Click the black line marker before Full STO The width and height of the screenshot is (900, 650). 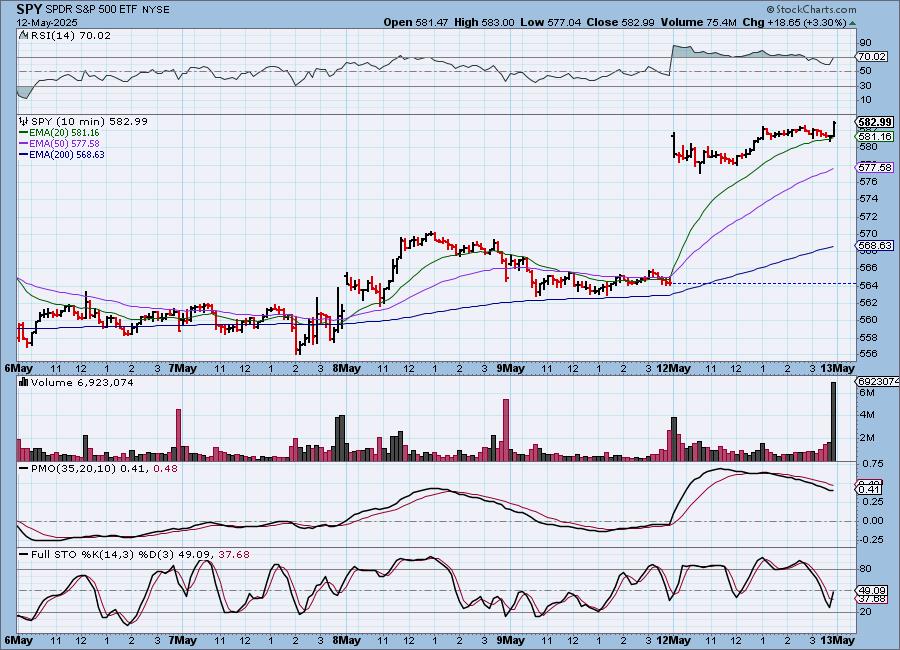pyautogui.click(x=24, y=555)
